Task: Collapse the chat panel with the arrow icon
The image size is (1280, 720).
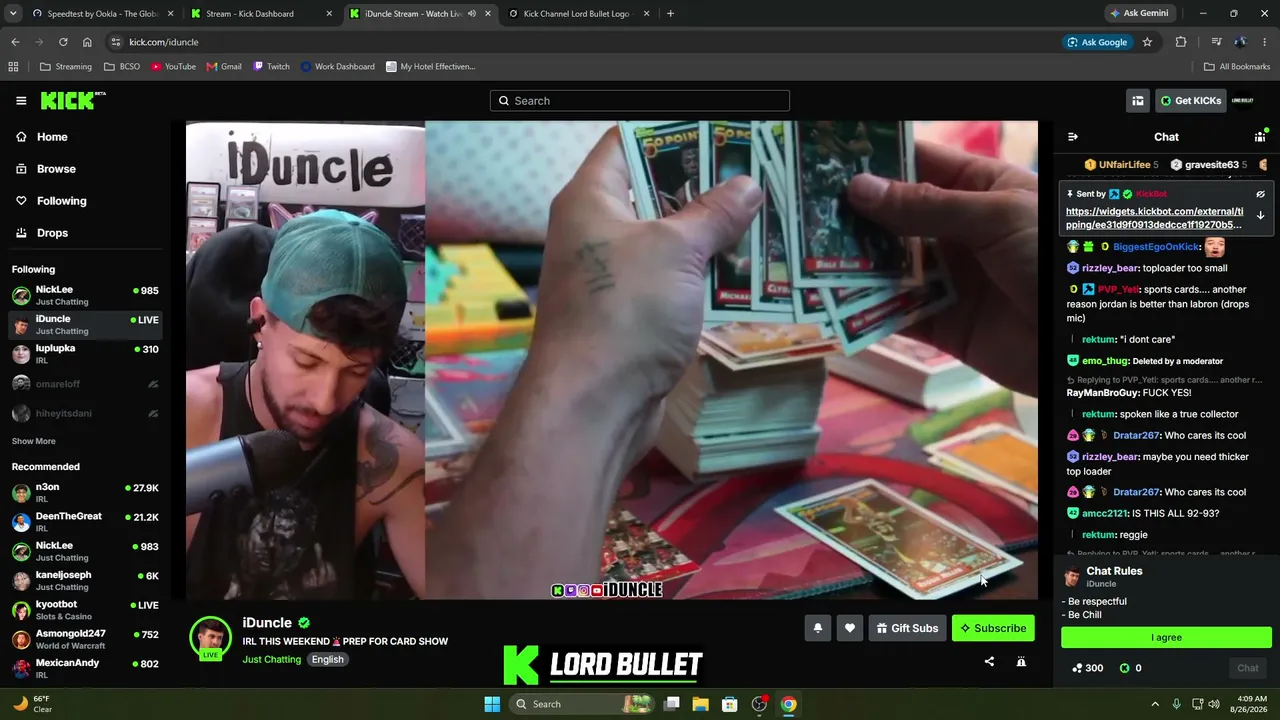Action: (x=1073, y=137)
